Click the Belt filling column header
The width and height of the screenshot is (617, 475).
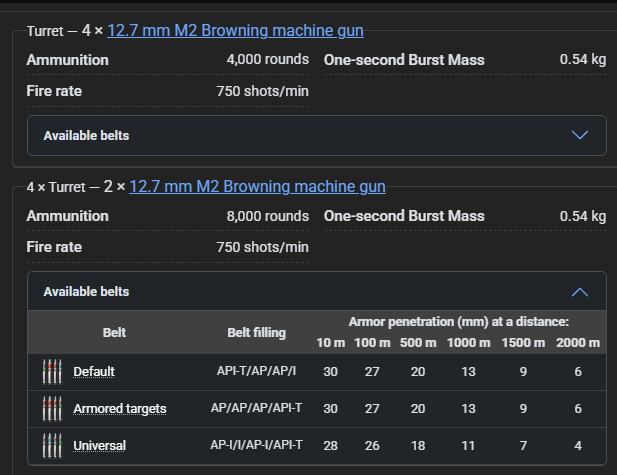257,333
